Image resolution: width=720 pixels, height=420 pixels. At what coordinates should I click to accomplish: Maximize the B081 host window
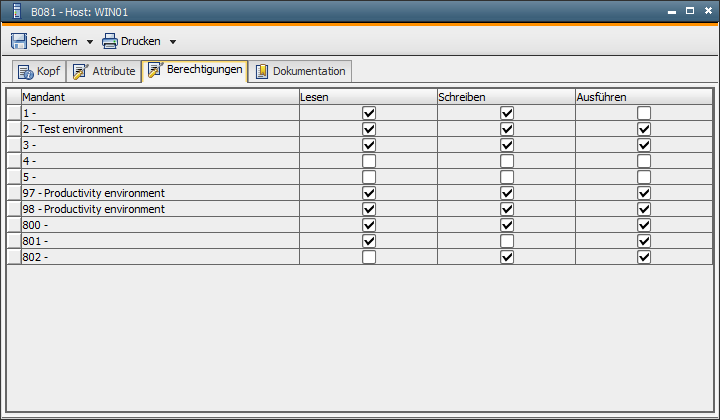(x=690, y=11)
